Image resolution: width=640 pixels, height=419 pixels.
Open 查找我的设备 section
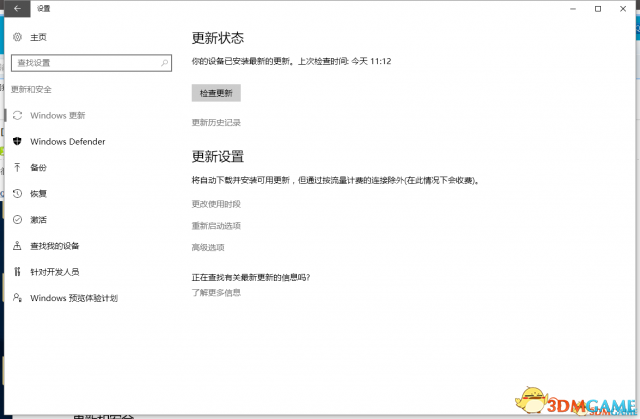55,246
